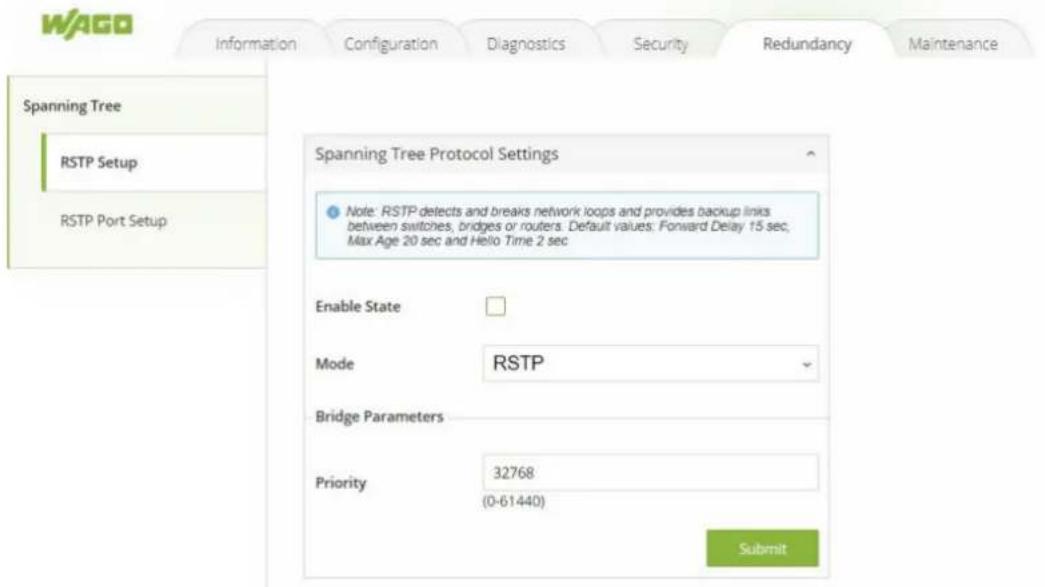Submit the spanning tree settings
Viewport: 1045px width, 587px height.
point(762,548)
